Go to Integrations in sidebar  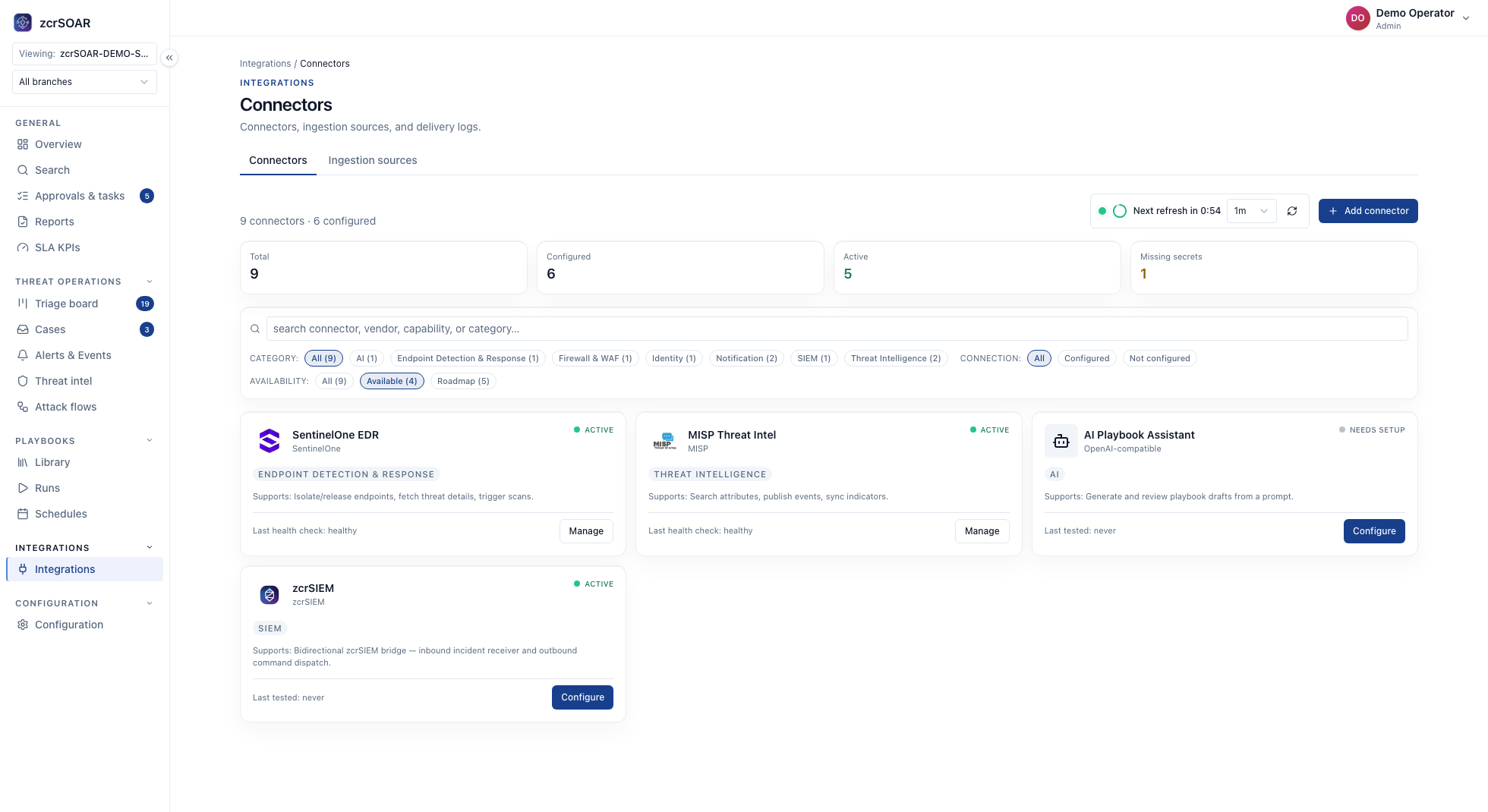pyautogui.click(x=84, y=569)
